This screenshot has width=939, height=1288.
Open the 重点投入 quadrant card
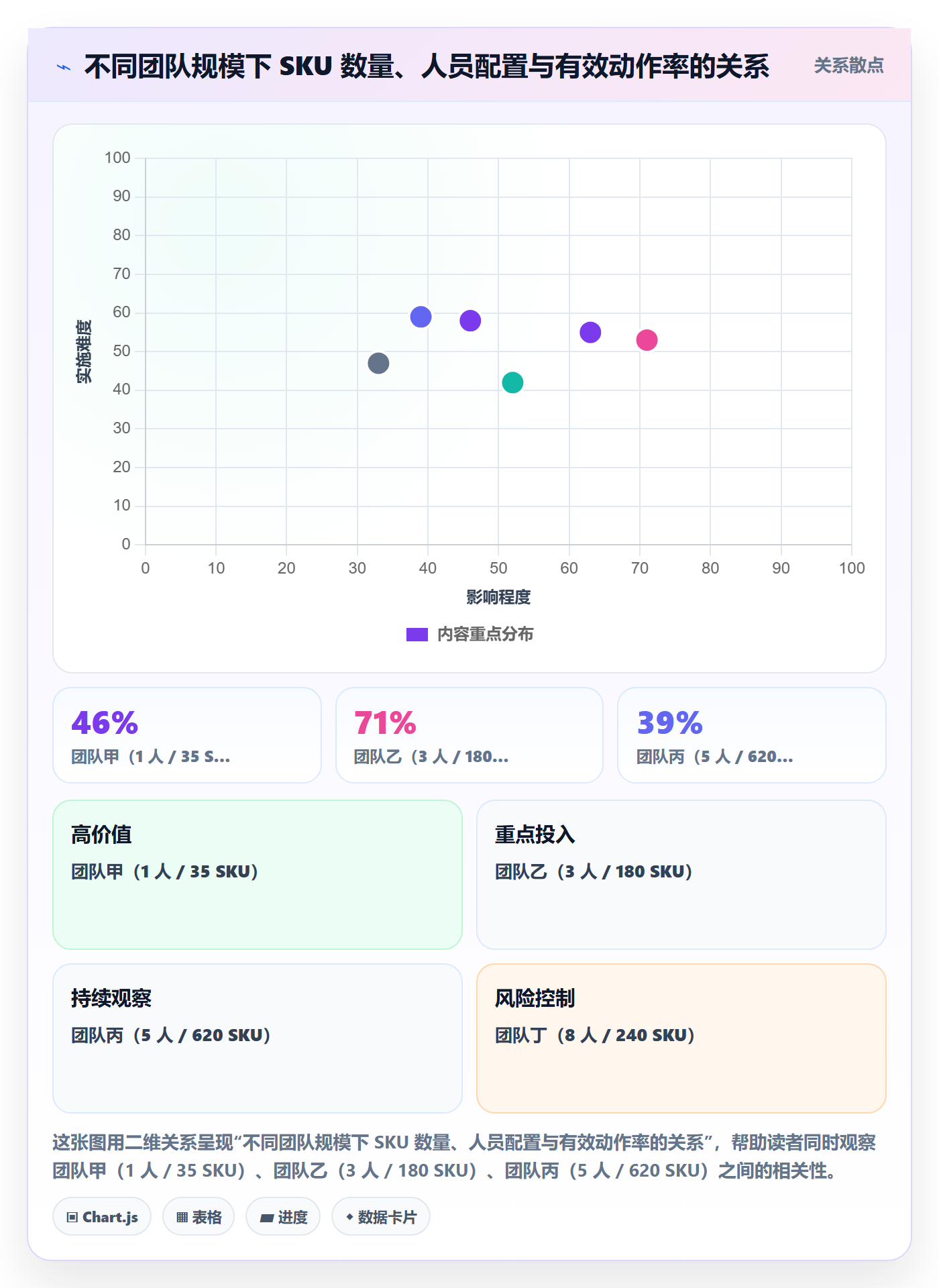tap(681, 875)
